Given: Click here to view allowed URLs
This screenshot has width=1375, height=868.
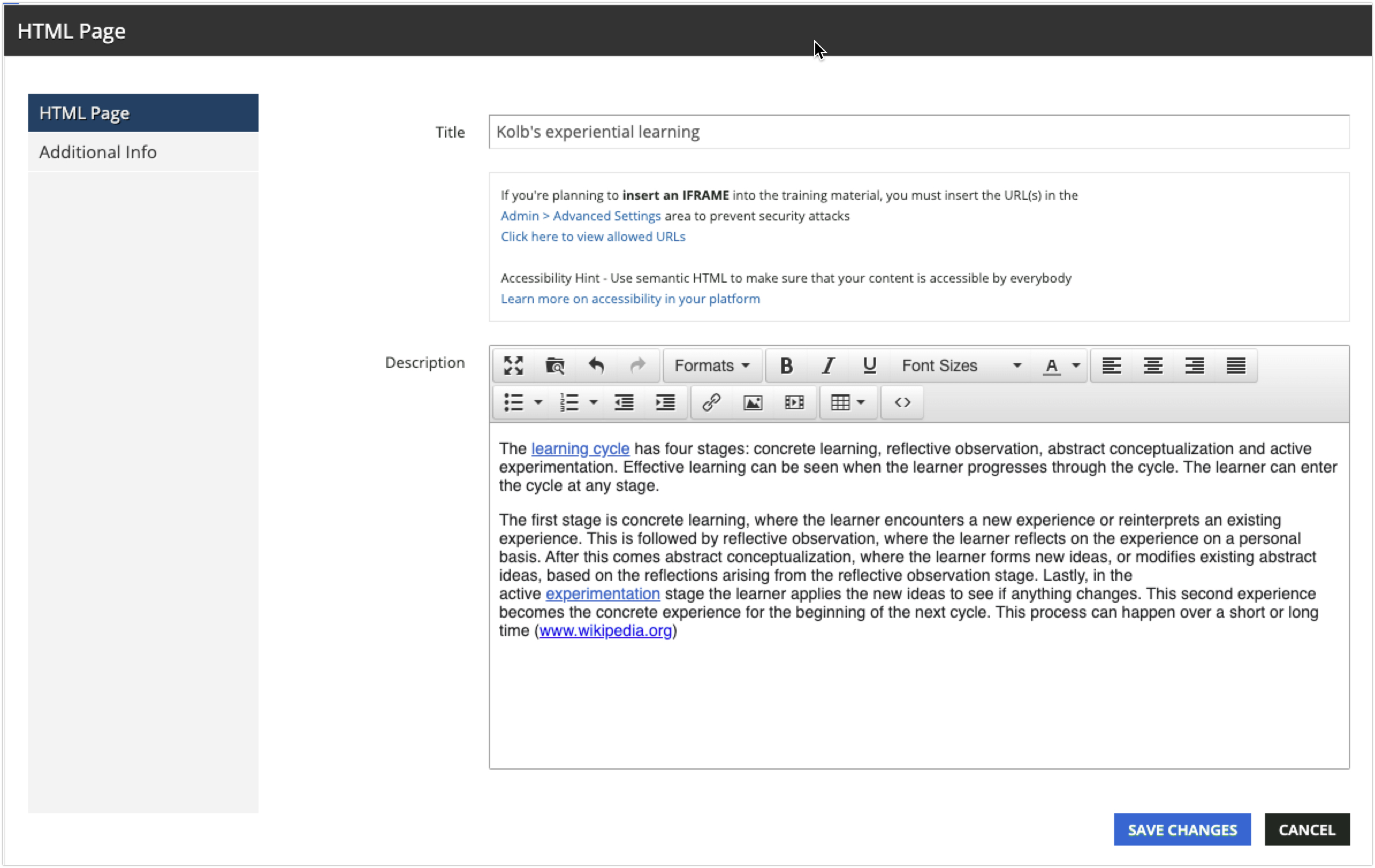Looking at the screenshot, I should 593,236.
